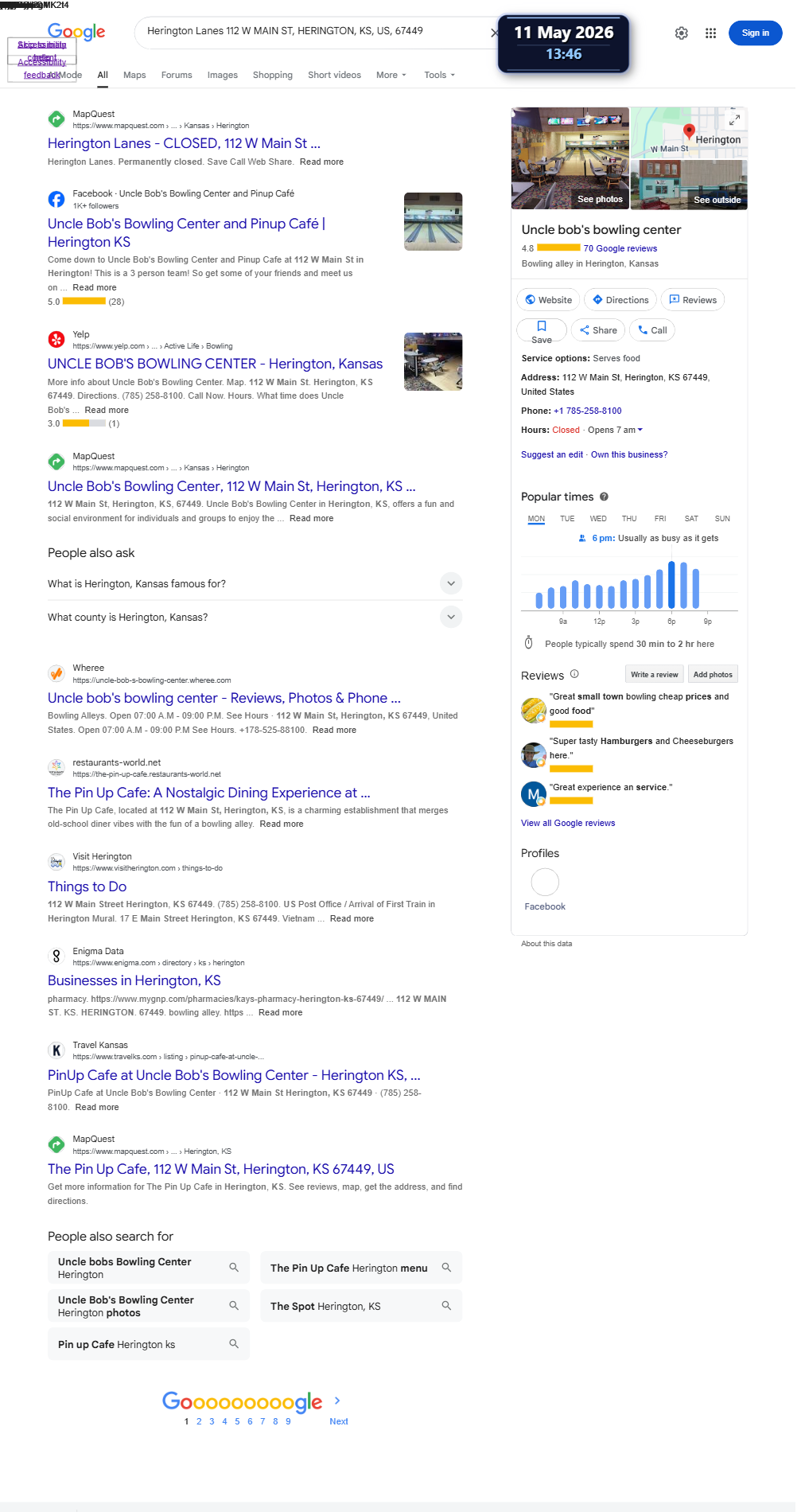Select SAT in Popular times

[x=691, y=519]
